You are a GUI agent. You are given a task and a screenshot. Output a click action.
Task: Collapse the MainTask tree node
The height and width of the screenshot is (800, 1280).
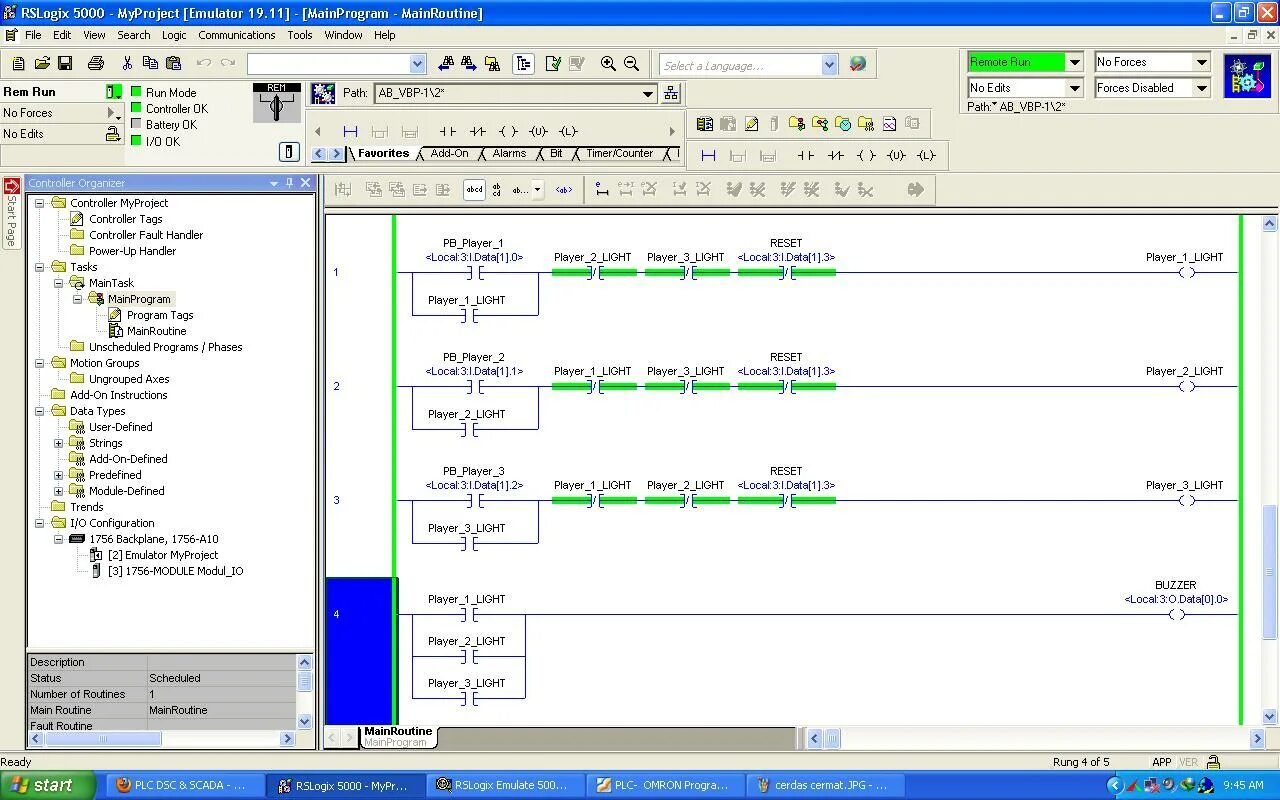(59, 283)
